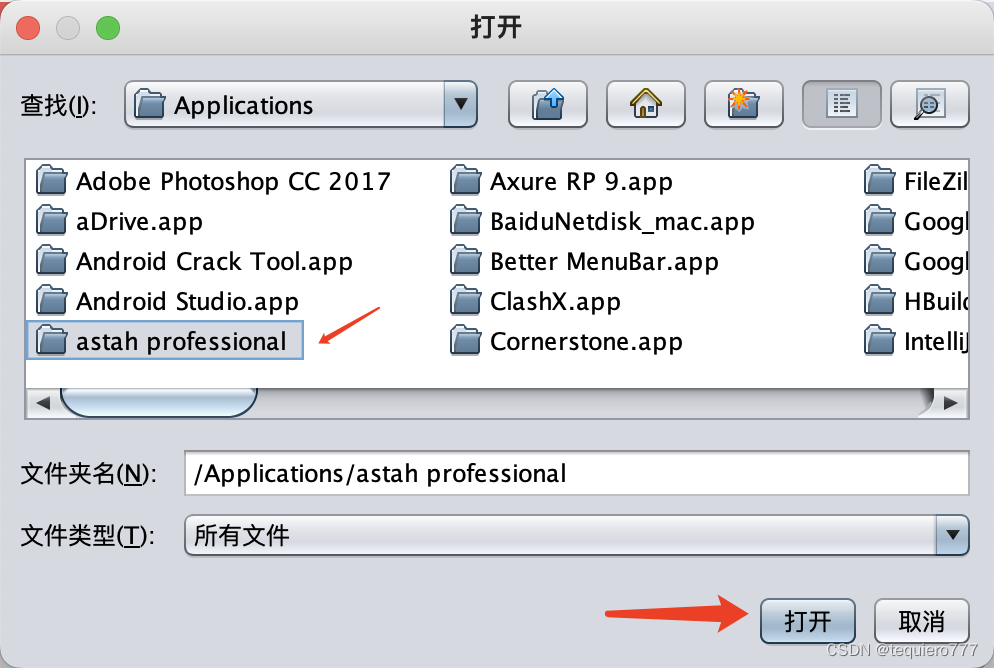Click folder icon beside BaiduNetdisk_mac.app
Screen dimensions: 994x668
(x=465, y=220)
